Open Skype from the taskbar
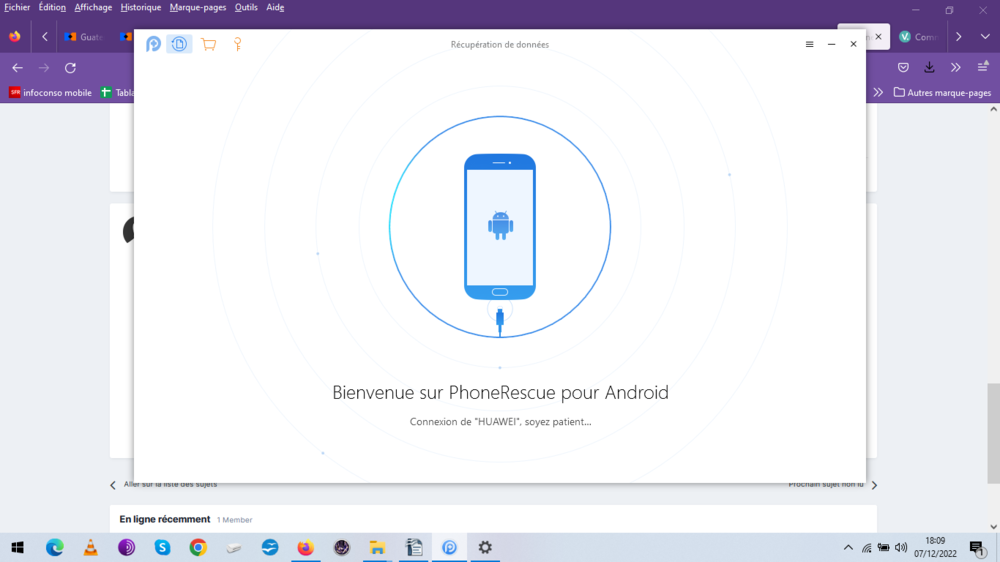 [x=162, y=547]
